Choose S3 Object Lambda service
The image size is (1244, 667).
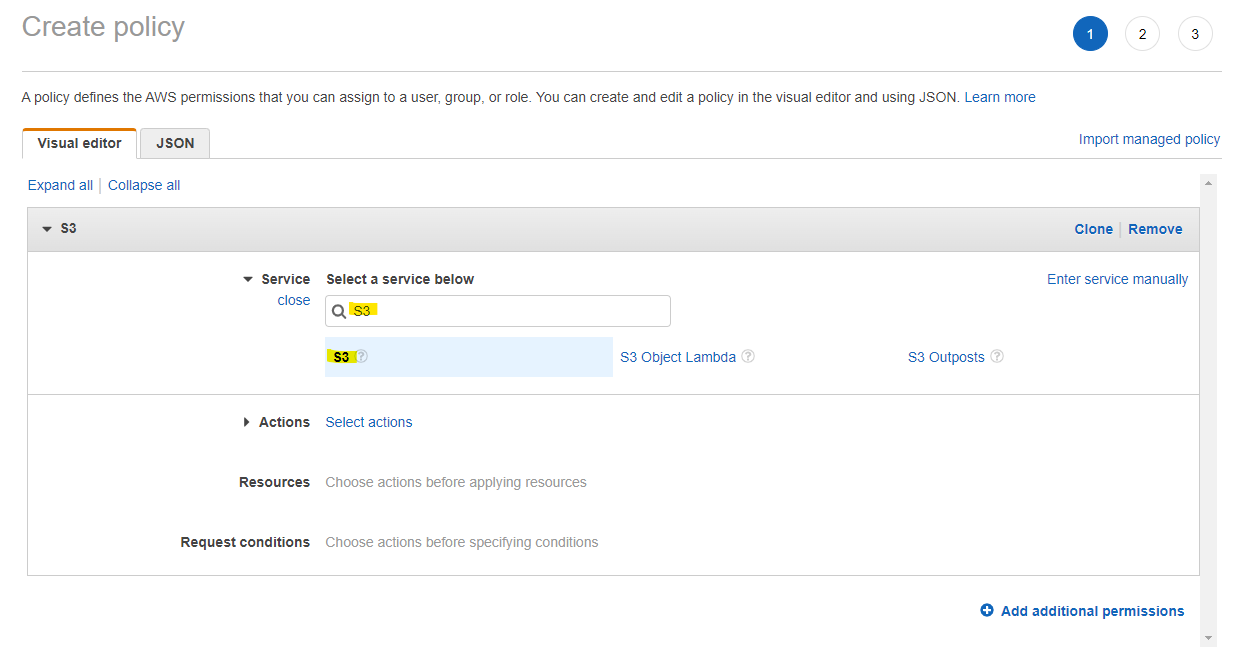pyautogui.click(x=677, y=356)
